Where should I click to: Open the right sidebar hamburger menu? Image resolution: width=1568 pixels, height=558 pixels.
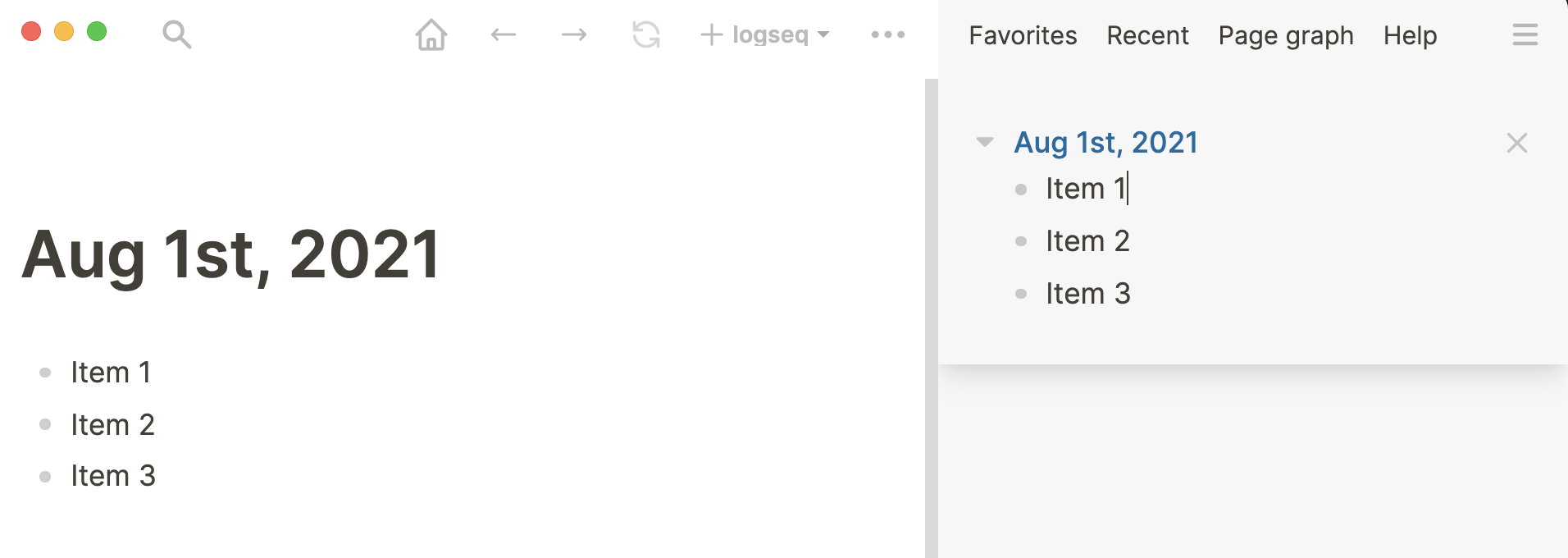click(1525, 34)
